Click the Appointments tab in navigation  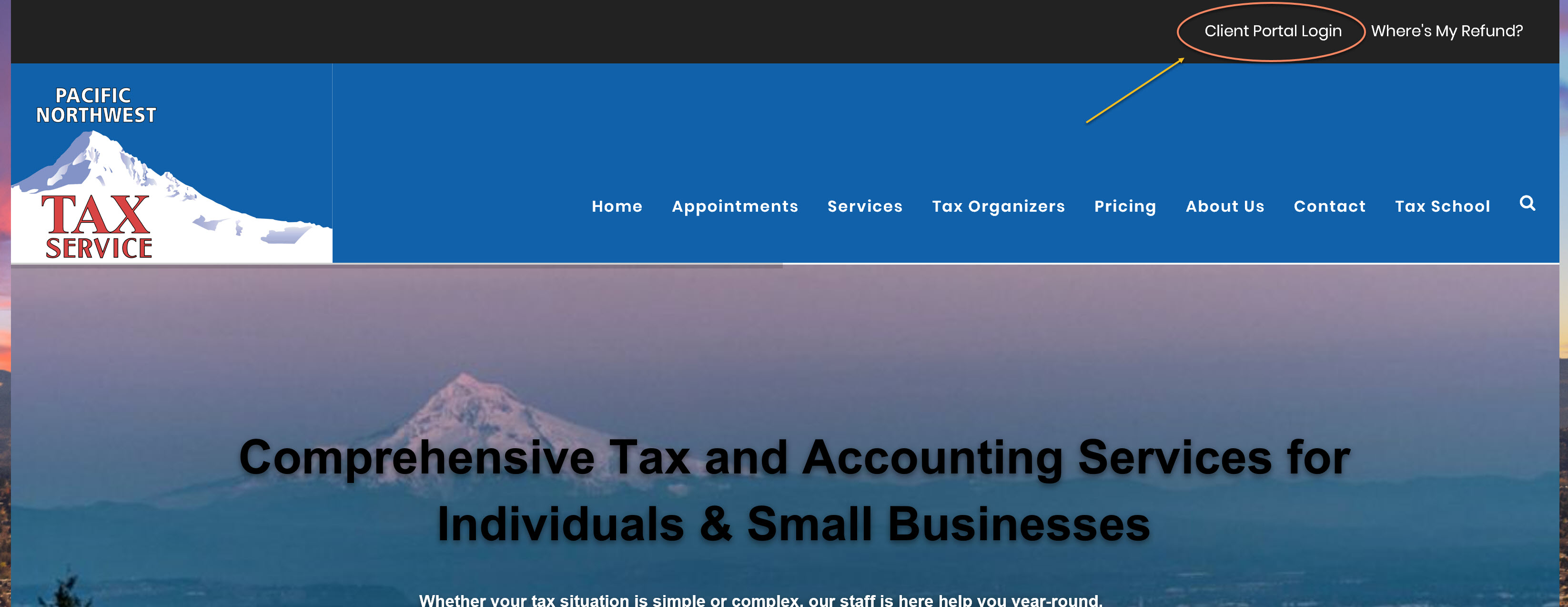pos(734,205)
